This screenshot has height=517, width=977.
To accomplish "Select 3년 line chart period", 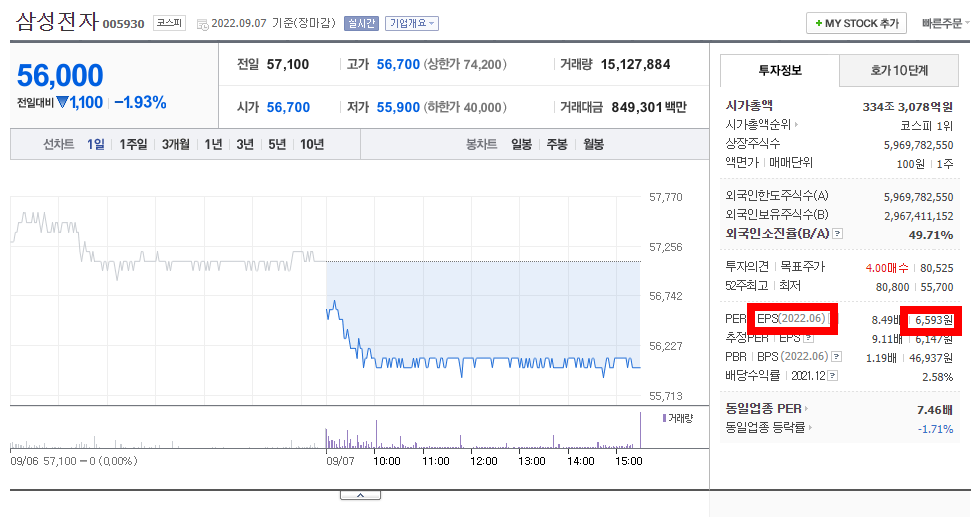I will pos(245,145).
